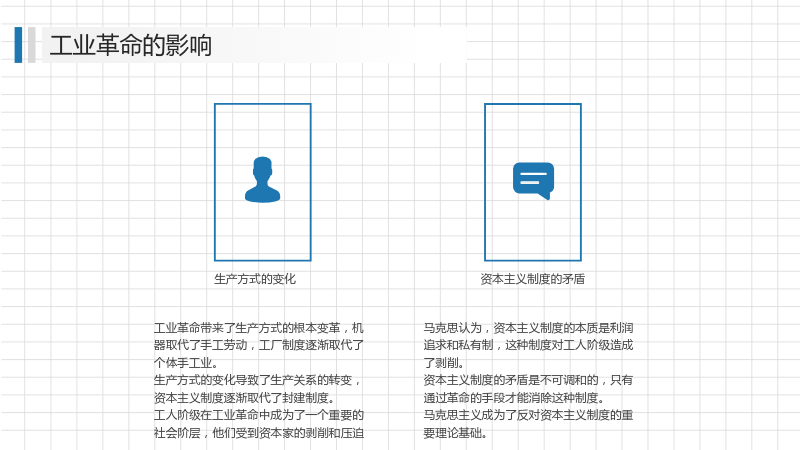Click the line 资本主义制度逐渐取代了封建制度
The height and width of the screenshot is (450, 800).
pos(244,397)
